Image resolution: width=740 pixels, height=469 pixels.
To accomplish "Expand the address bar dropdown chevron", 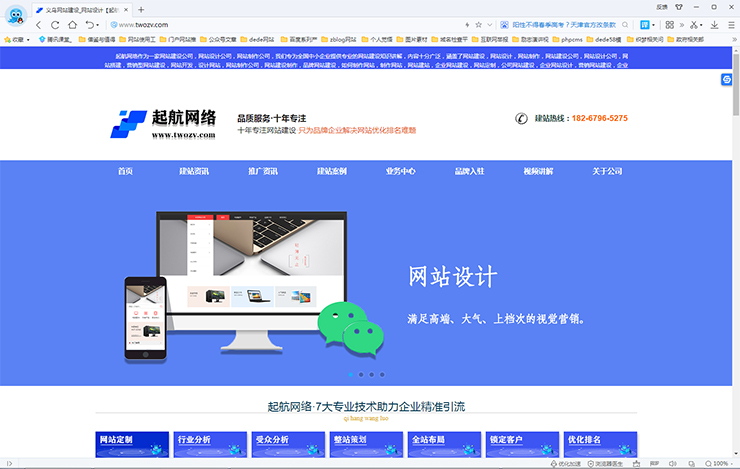I will [x=490, y=25].
